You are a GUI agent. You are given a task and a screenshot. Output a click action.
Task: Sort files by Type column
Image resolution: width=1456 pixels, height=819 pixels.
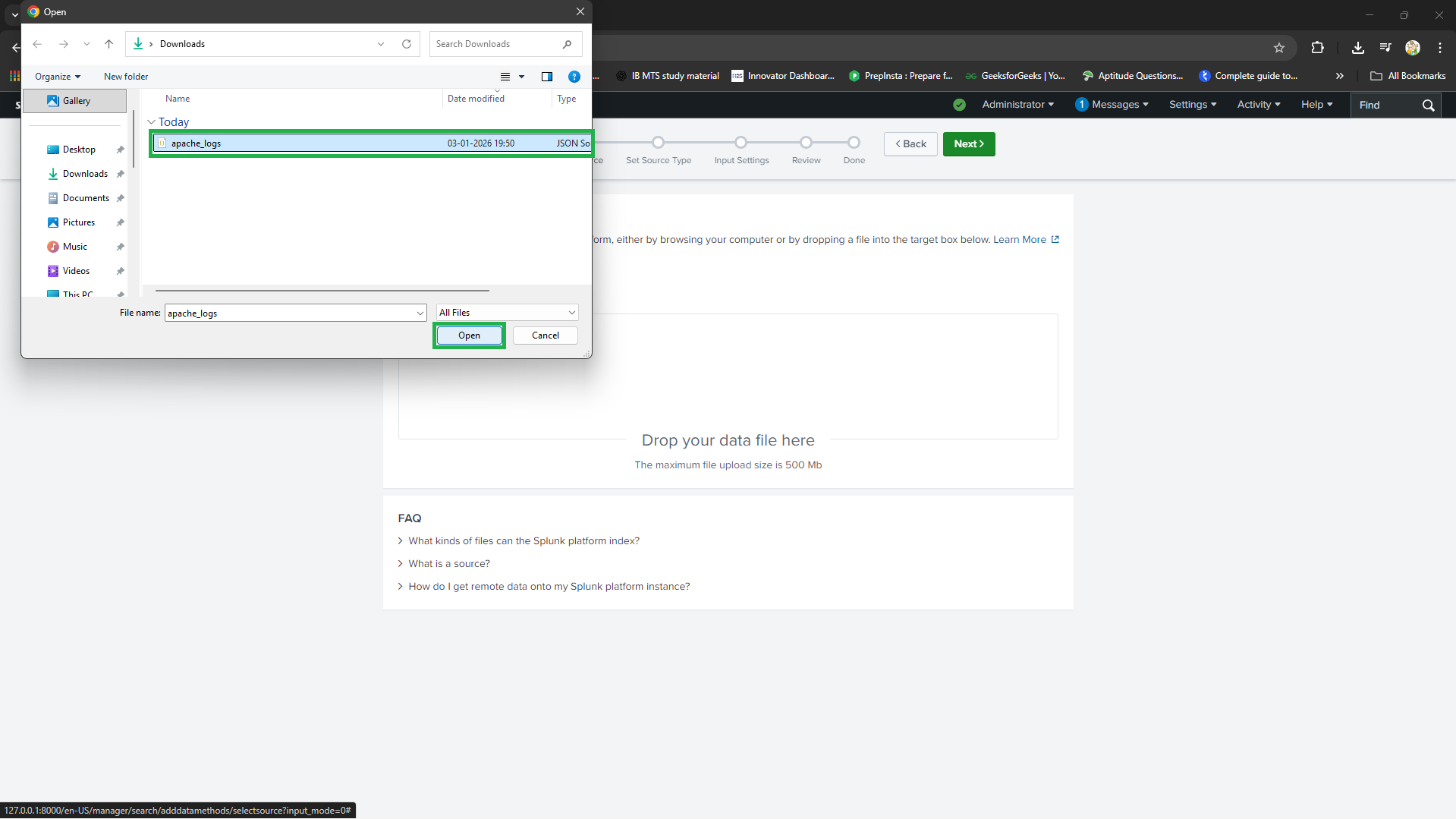[567, 99]
